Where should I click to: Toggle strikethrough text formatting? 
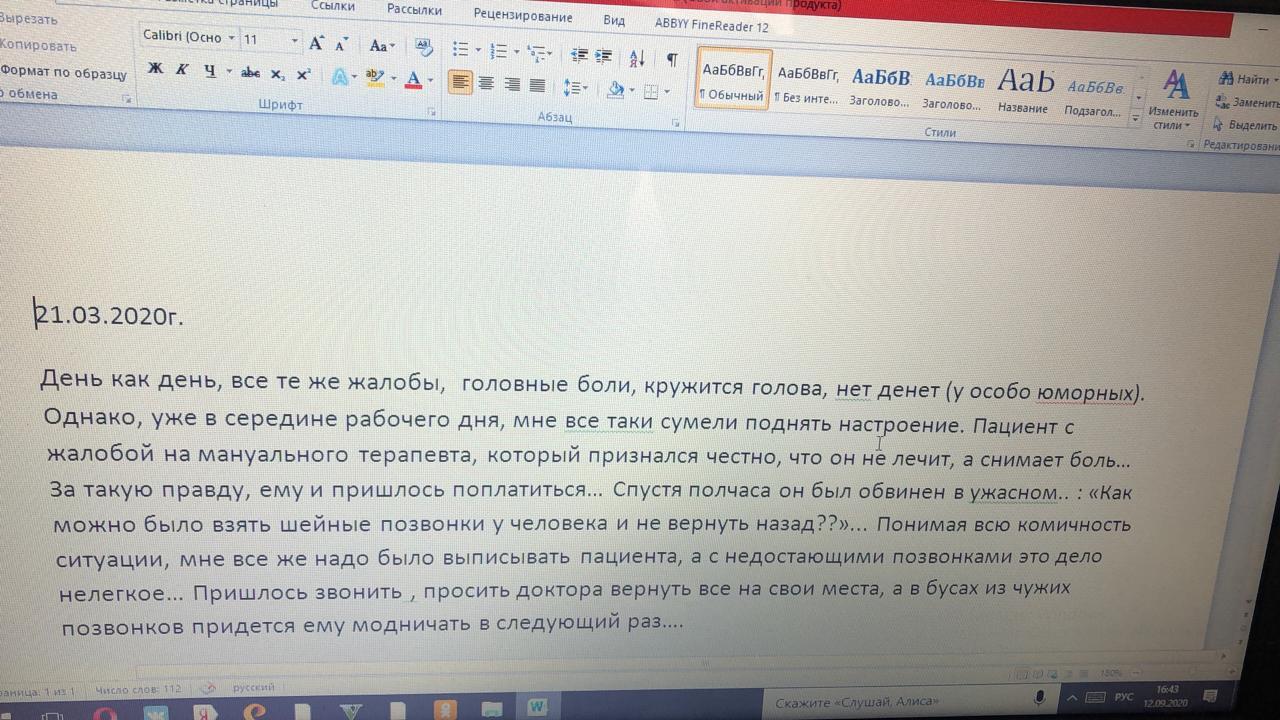point(250,73)
